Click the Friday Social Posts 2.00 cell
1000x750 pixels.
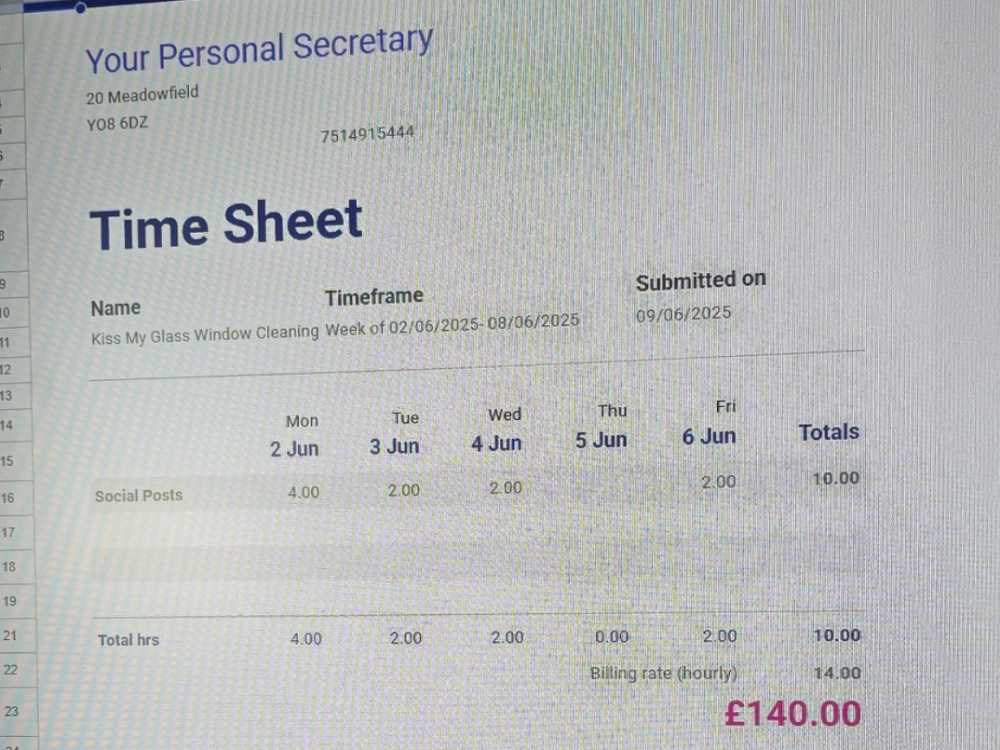(x=719, y=482)
